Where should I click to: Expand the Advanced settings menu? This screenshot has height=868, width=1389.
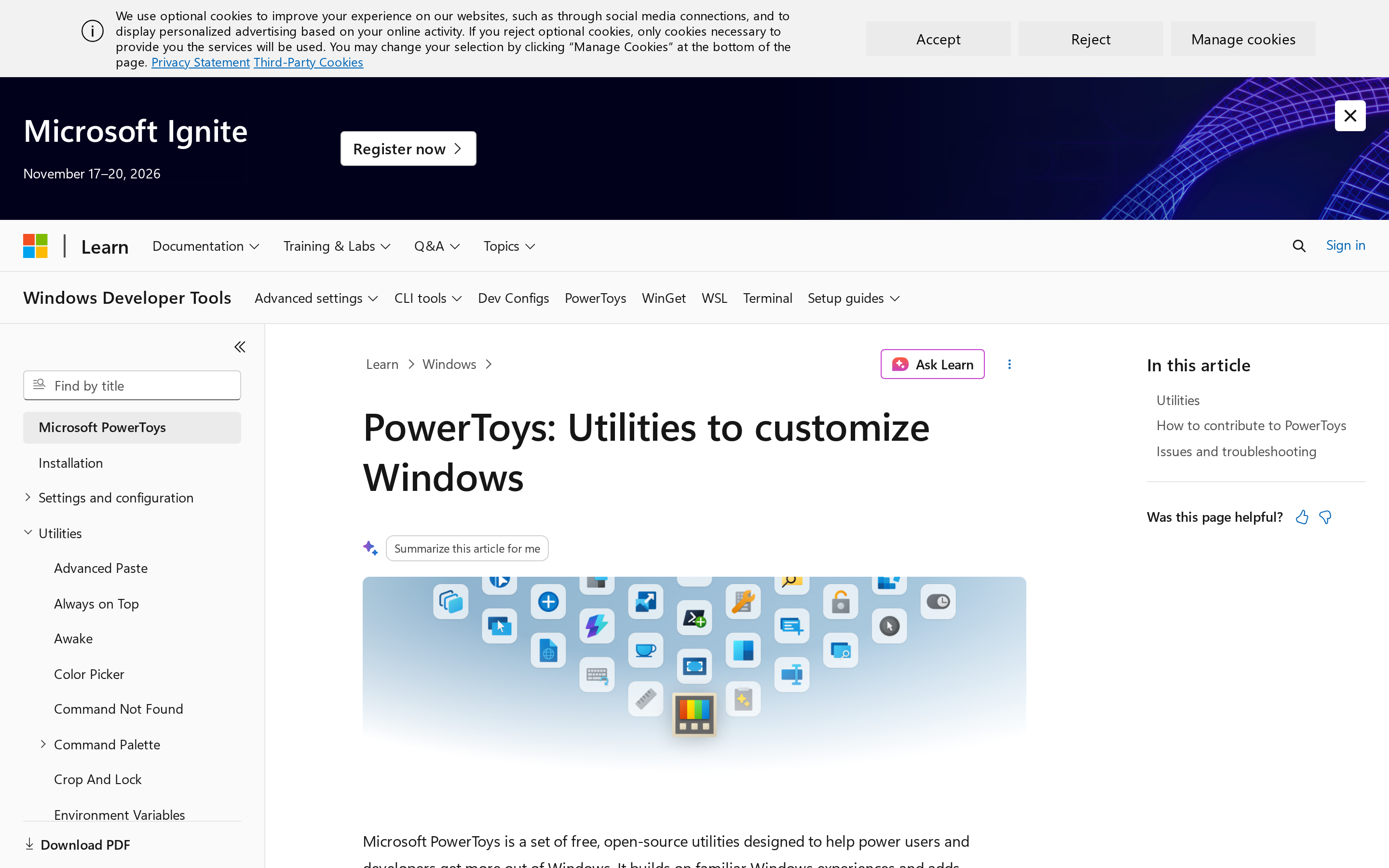316,298
